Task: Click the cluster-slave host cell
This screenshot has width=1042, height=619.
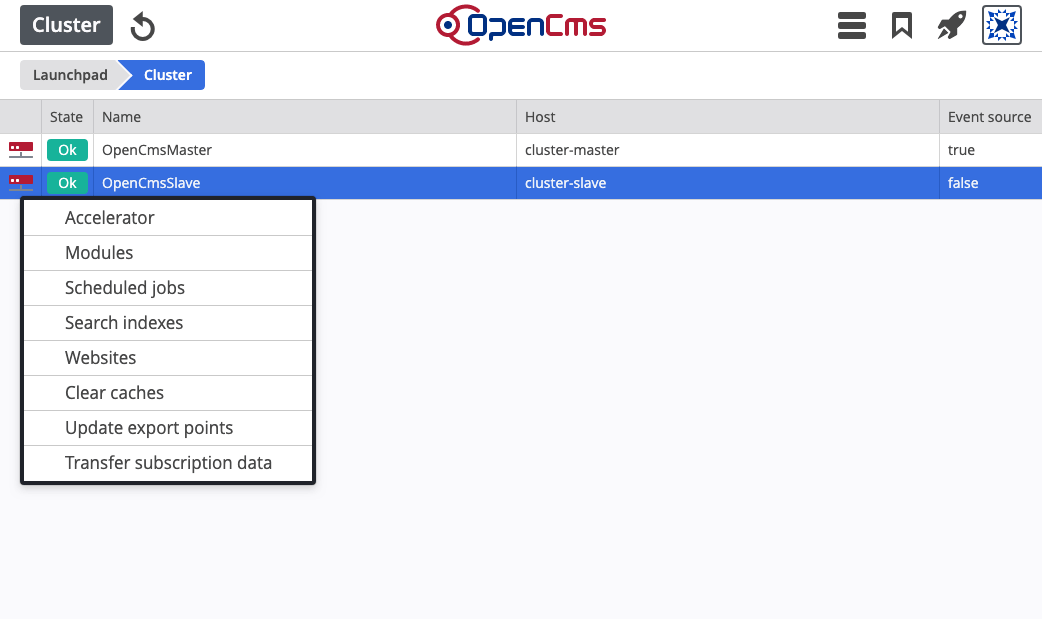Action: (728, 184)
